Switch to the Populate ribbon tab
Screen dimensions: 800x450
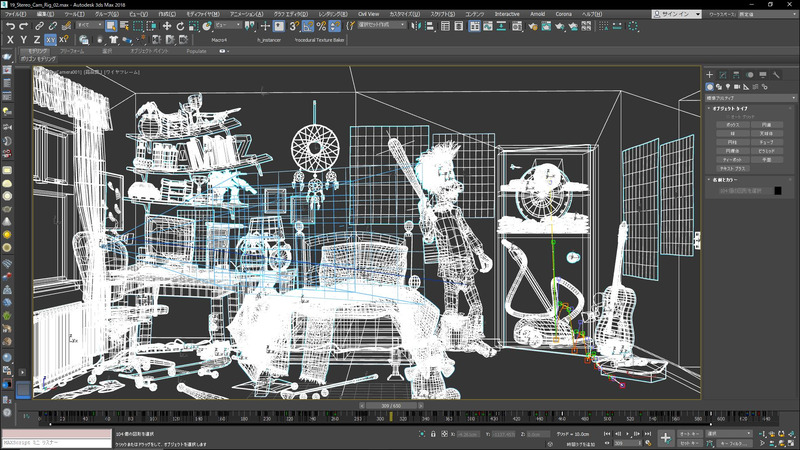pos(197,51)
